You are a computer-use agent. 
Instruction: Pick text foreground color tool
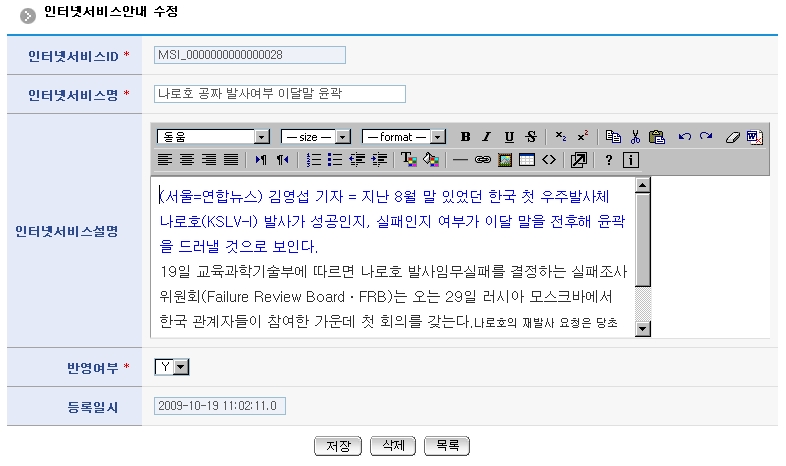[x=408, y=159]
